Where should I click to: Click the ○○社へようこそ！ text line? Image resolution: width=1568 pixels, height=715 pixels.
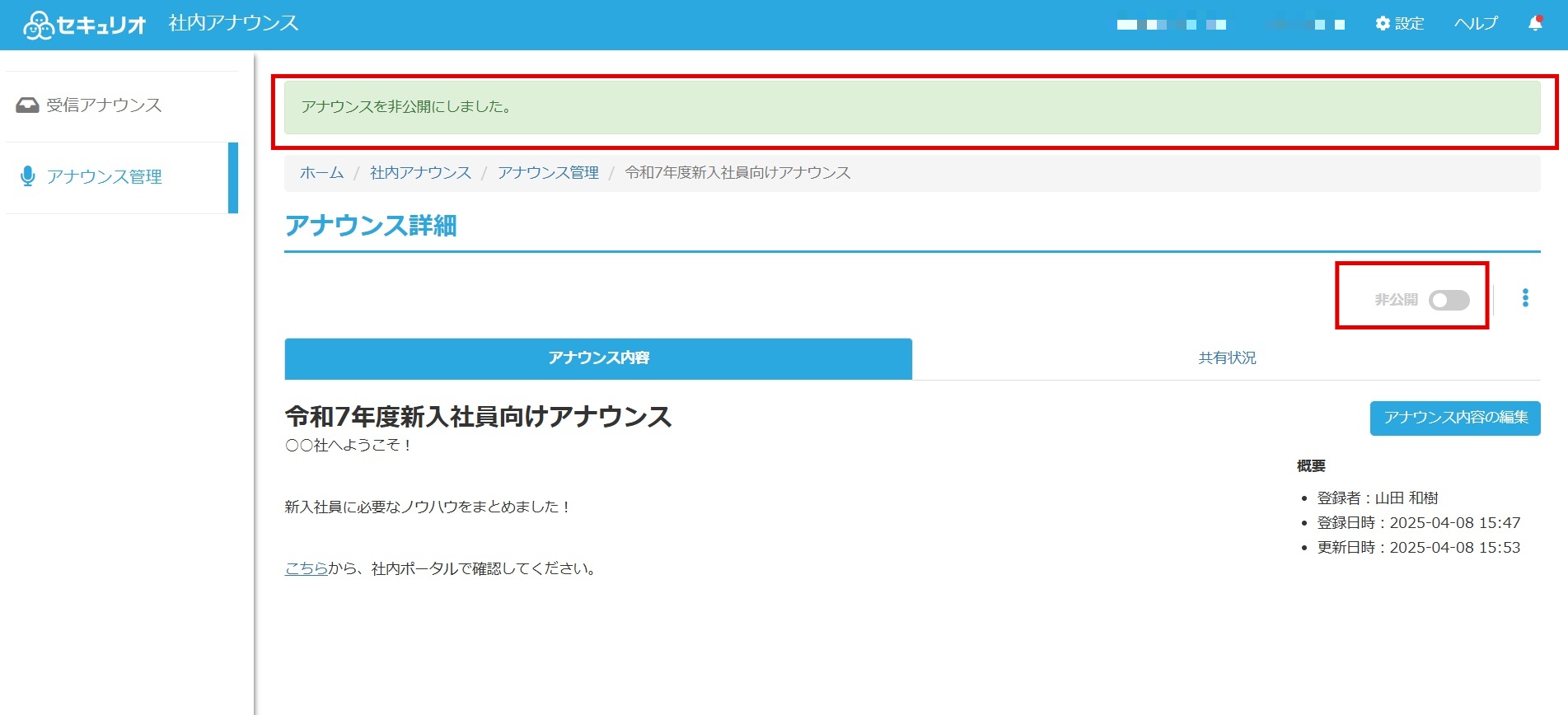349,446
